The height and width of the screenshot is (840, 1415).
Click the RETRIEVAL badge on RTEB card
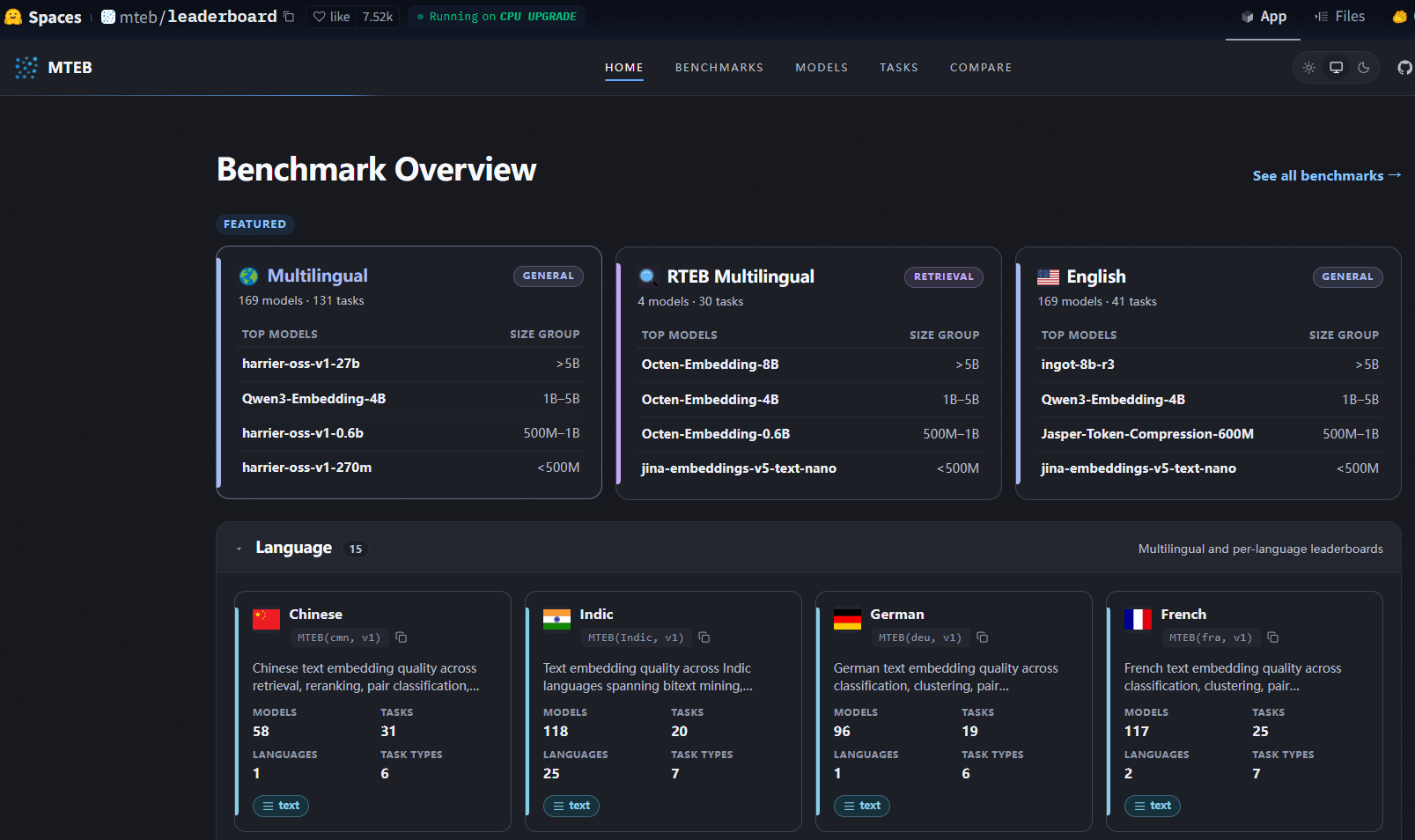(943, 277)
